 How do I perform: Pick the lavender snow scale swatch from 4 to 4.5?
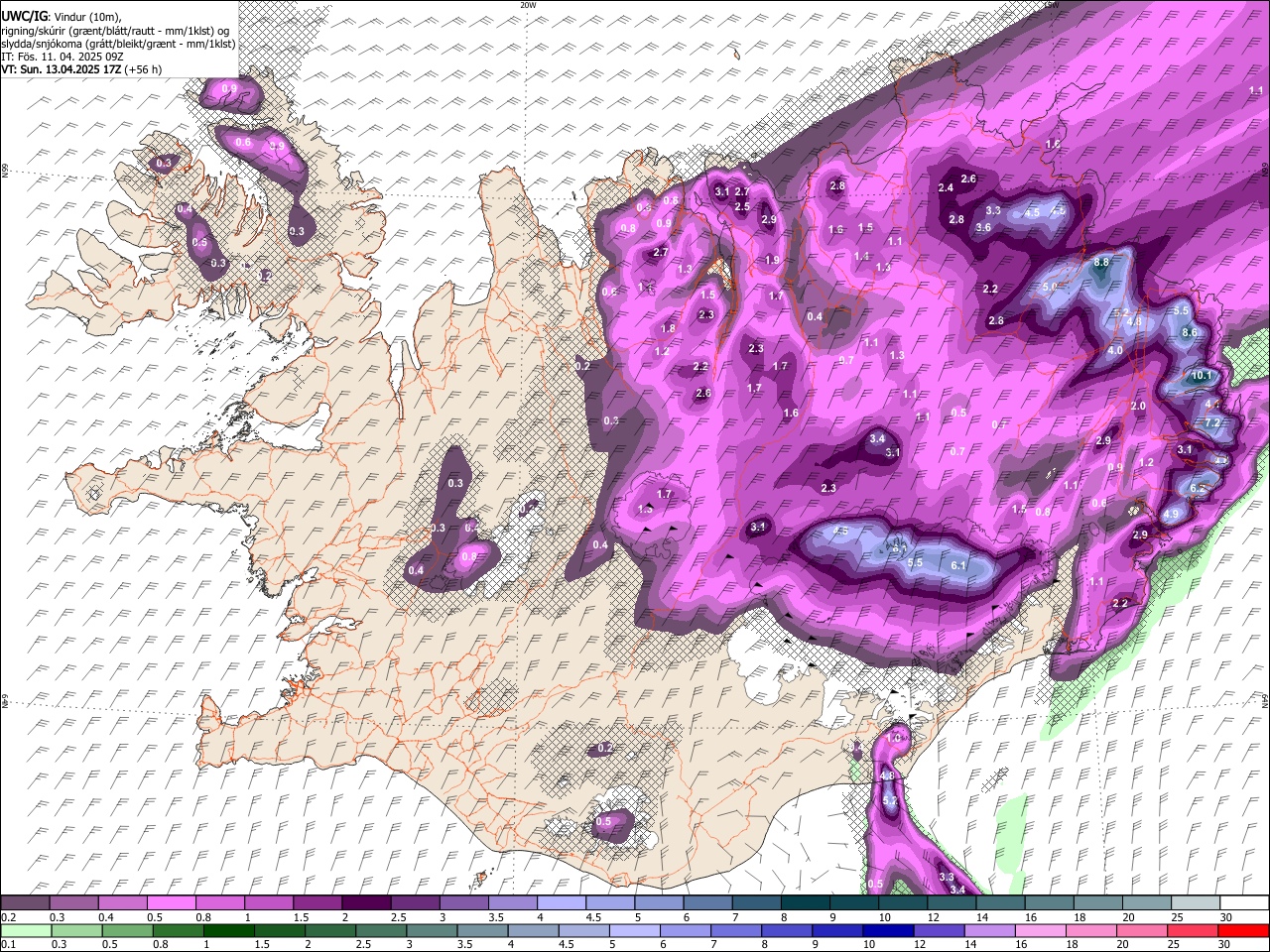pos(561,902)
